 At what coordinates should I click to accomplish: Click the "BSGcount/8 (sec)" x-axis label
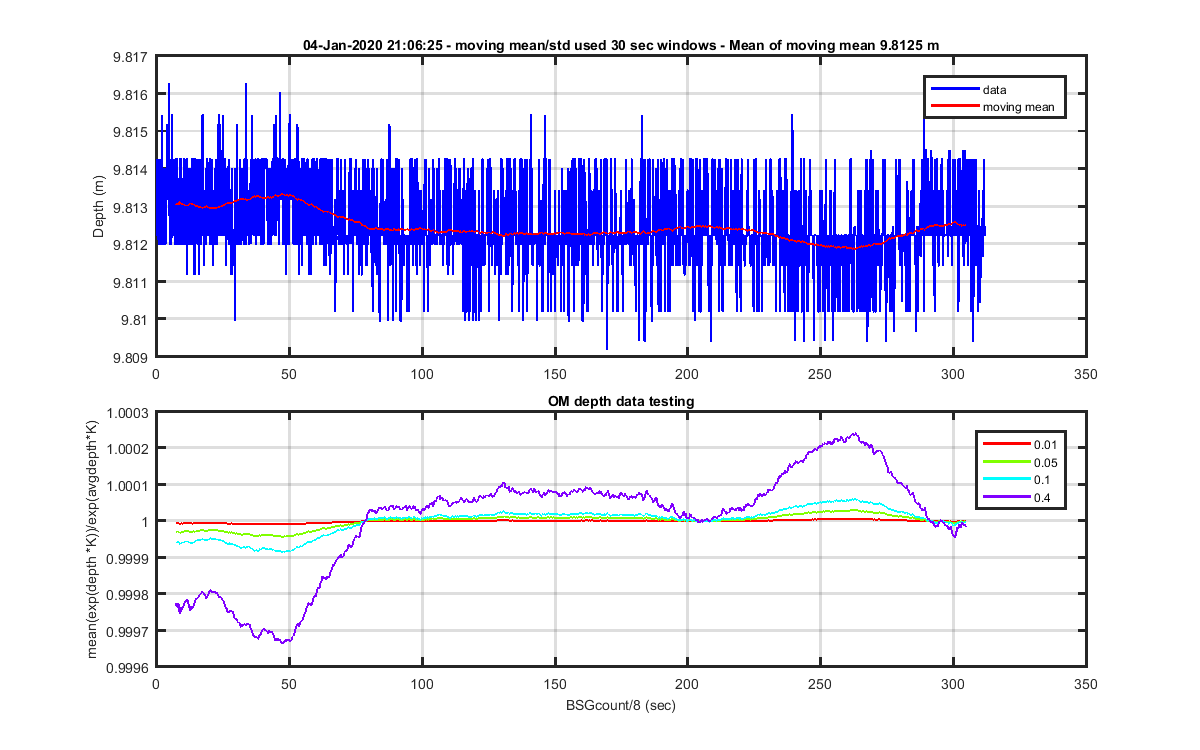(620, 705)
